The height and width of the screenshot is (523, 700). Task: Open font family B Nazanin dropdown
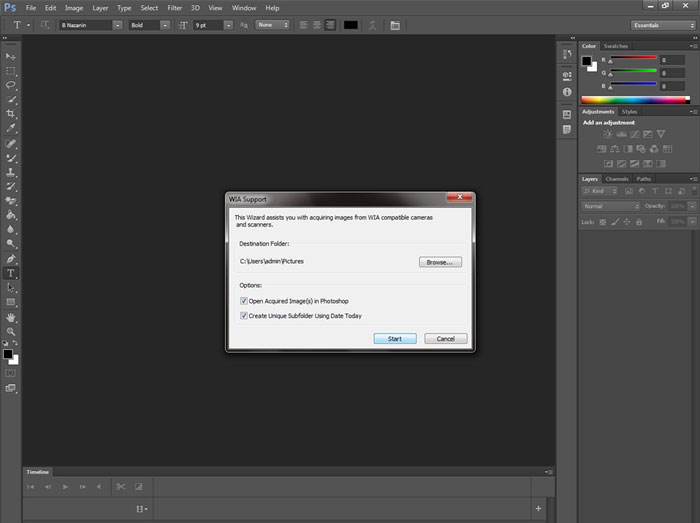click(x=117, y=25)
